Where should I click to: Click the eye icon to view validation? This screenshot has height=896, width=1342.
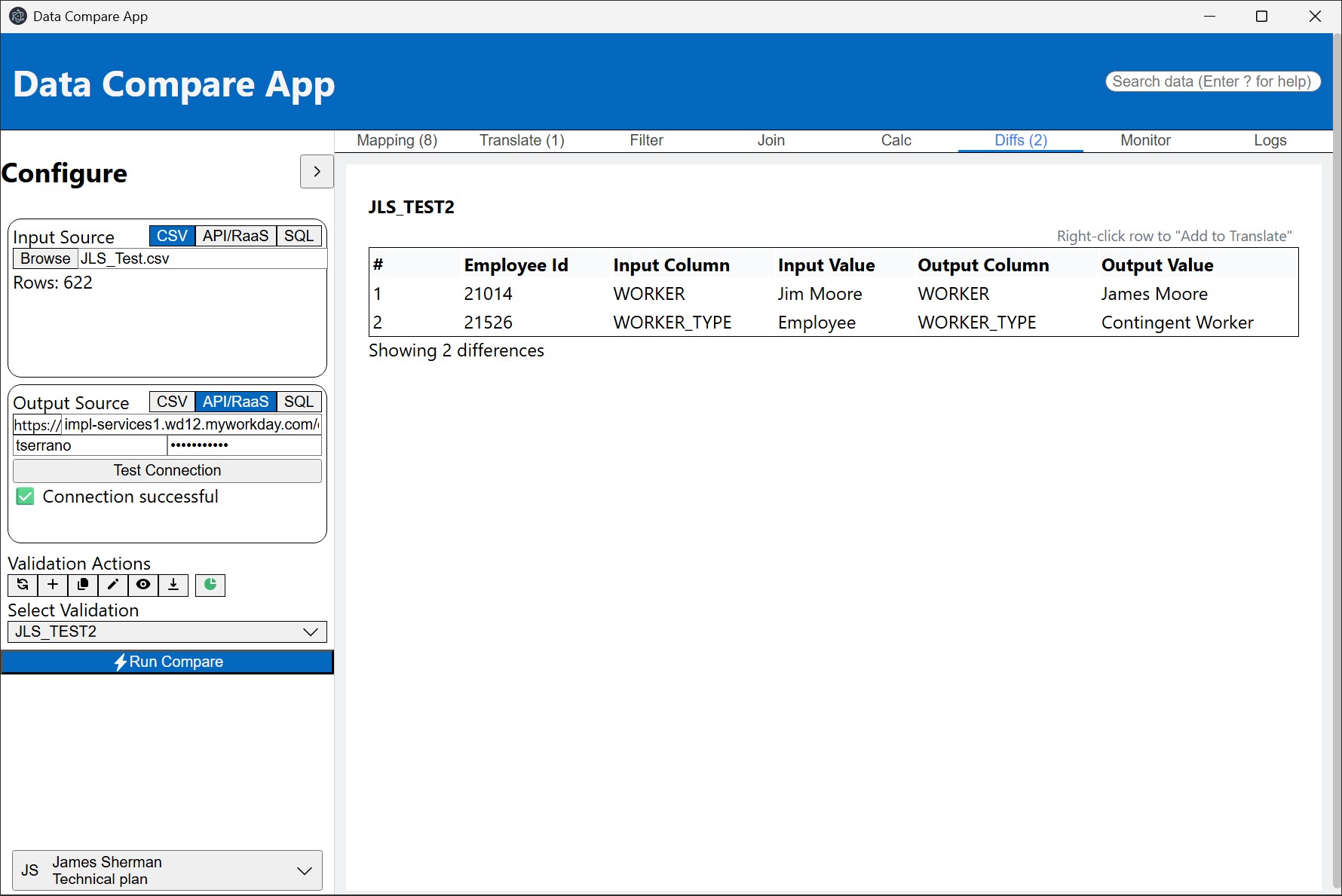pyautogui.click(x=143, y=585)
